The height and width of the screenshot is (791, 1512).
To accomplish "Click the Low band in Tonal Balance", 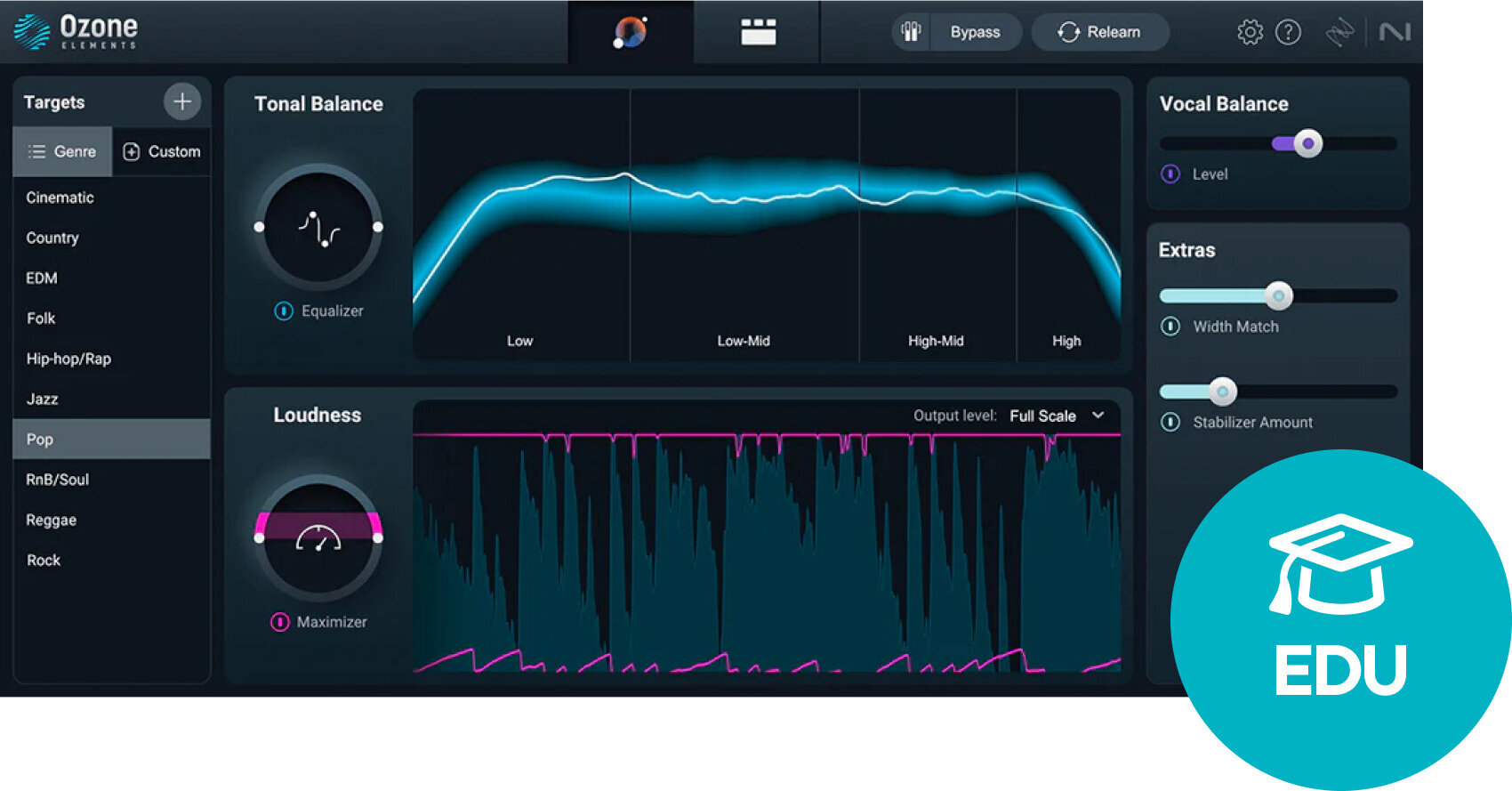I will [521, 224].
